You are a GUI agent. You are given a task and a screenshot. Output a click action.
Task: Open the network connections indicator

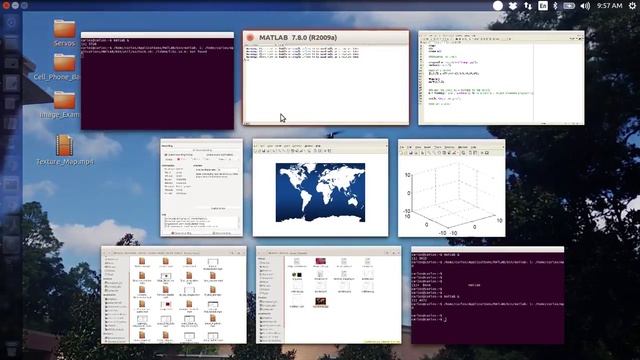click(x=528, y=6)
